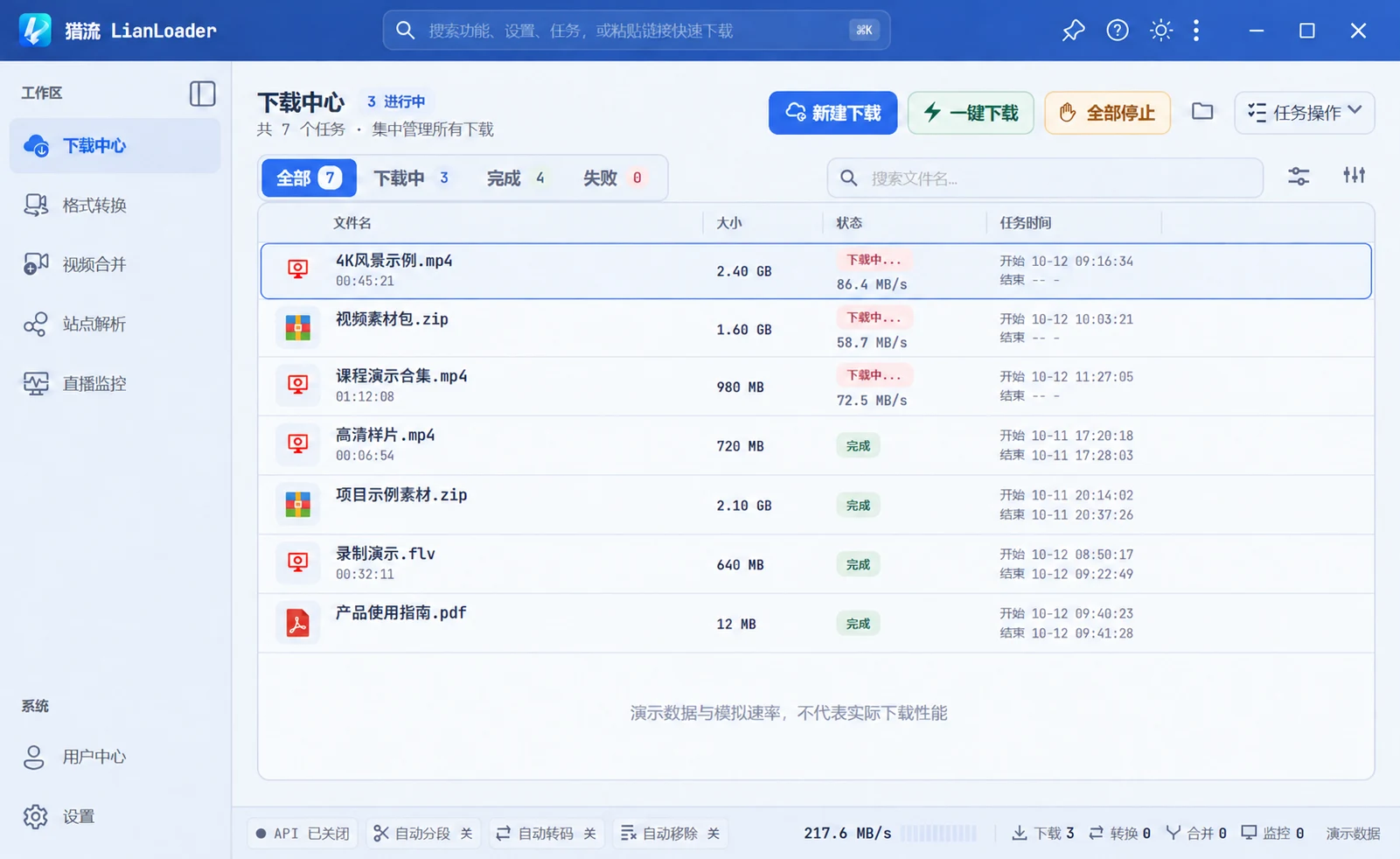Click the 3 进行中 indicator
Image resolution: width=1400 pixels, height=859 pixels.
pyautogui.click(x=396, y=101)
